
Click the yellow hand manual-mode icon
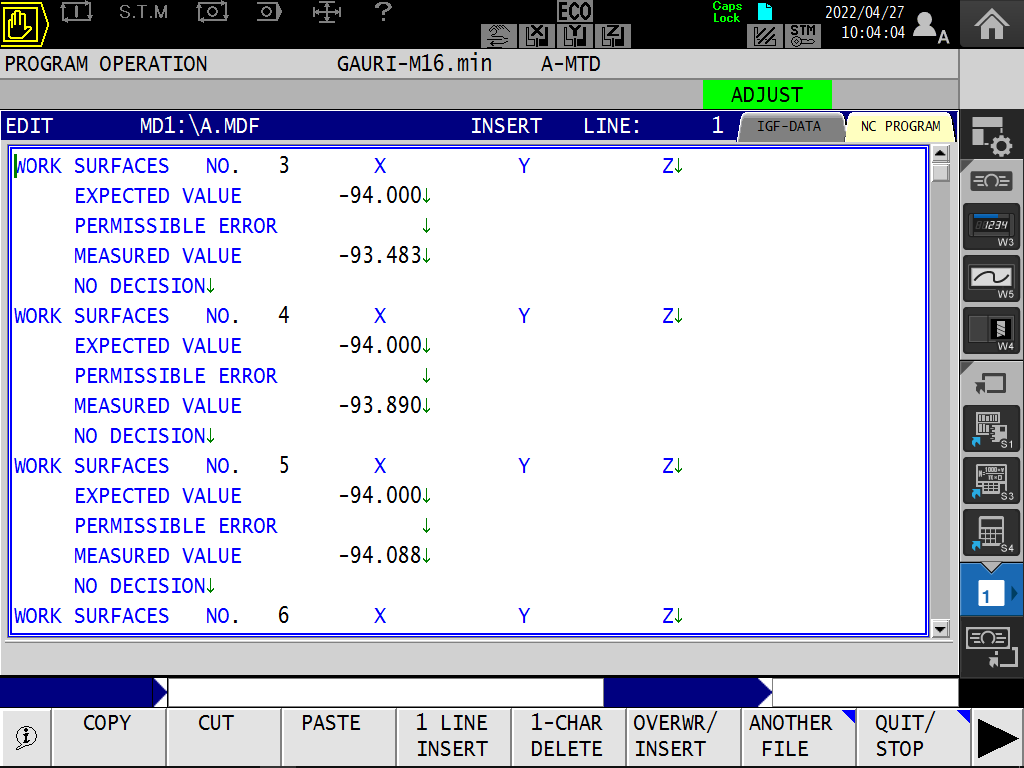point(26,24)
